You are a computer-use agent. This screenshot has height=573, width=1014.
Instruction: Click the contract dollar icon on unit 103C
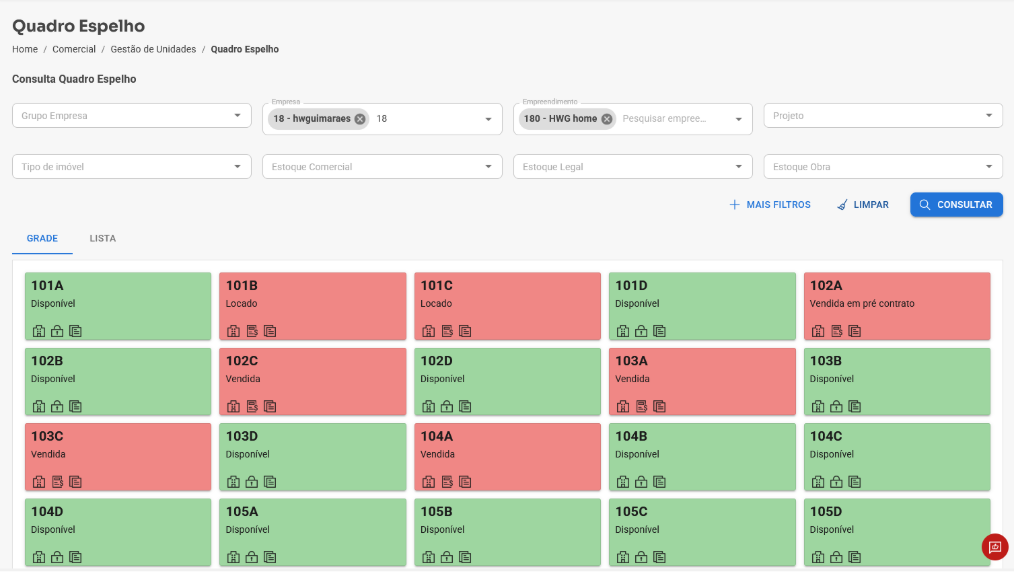(x=58, y=482)
